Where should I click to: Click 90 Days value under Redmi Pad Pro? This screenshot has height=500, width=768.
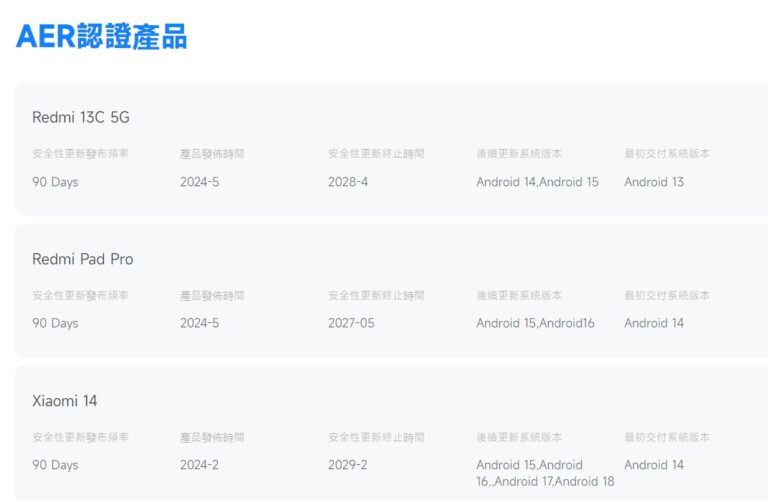pyautogui.click(x=55, y=323)
